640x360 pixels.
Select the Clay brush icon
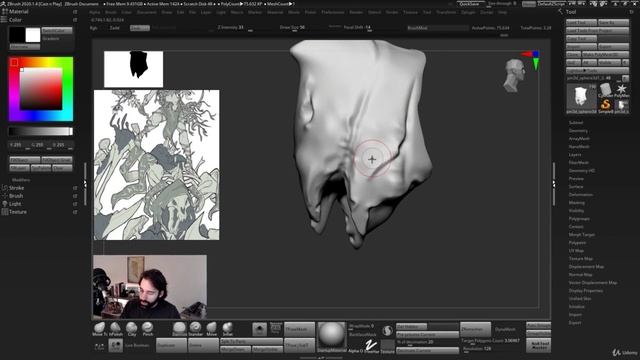(131, 328)
